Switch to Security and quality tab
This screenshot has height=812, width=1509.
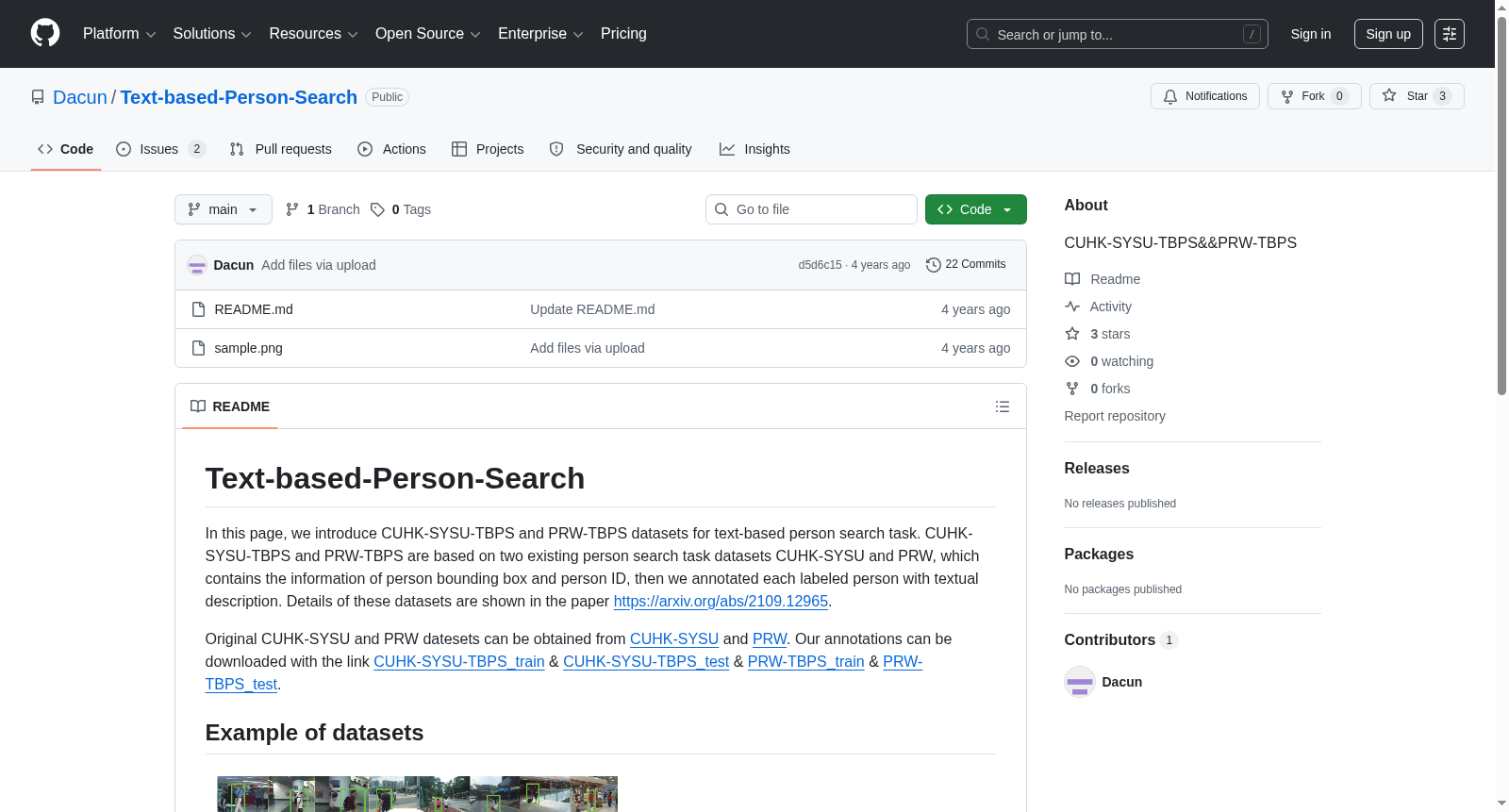[x=621, y=149]
